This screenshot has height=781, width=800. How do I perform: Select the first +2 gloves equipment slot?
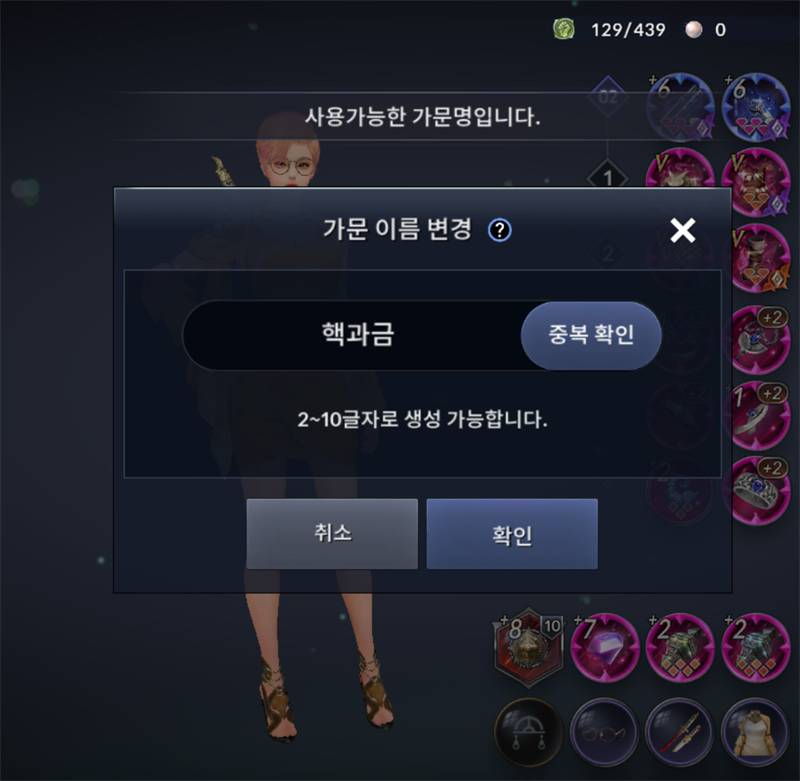pyautogui.click(x=680, y=648)
